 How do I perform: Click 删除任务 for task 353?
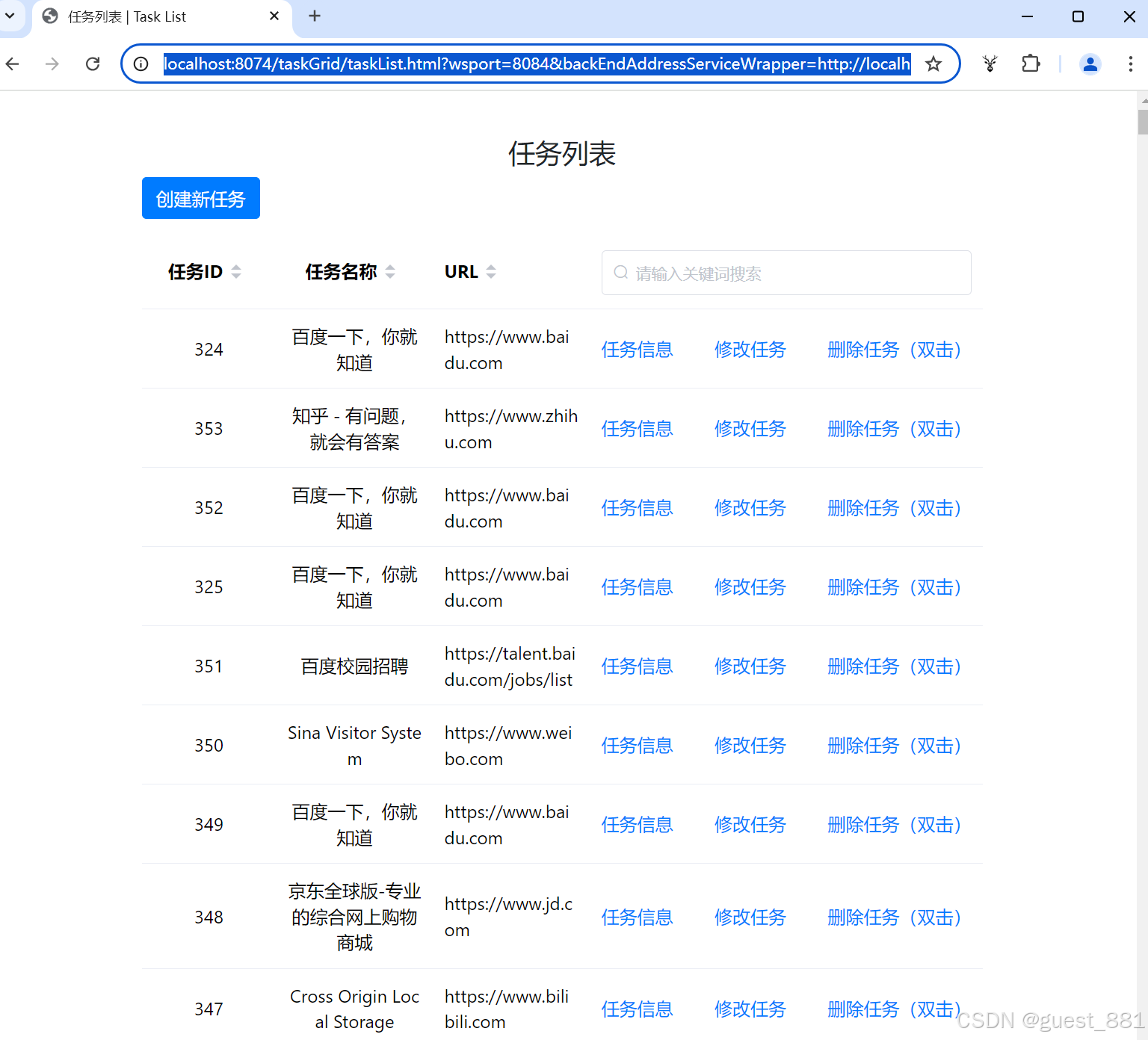click(894, 429)
